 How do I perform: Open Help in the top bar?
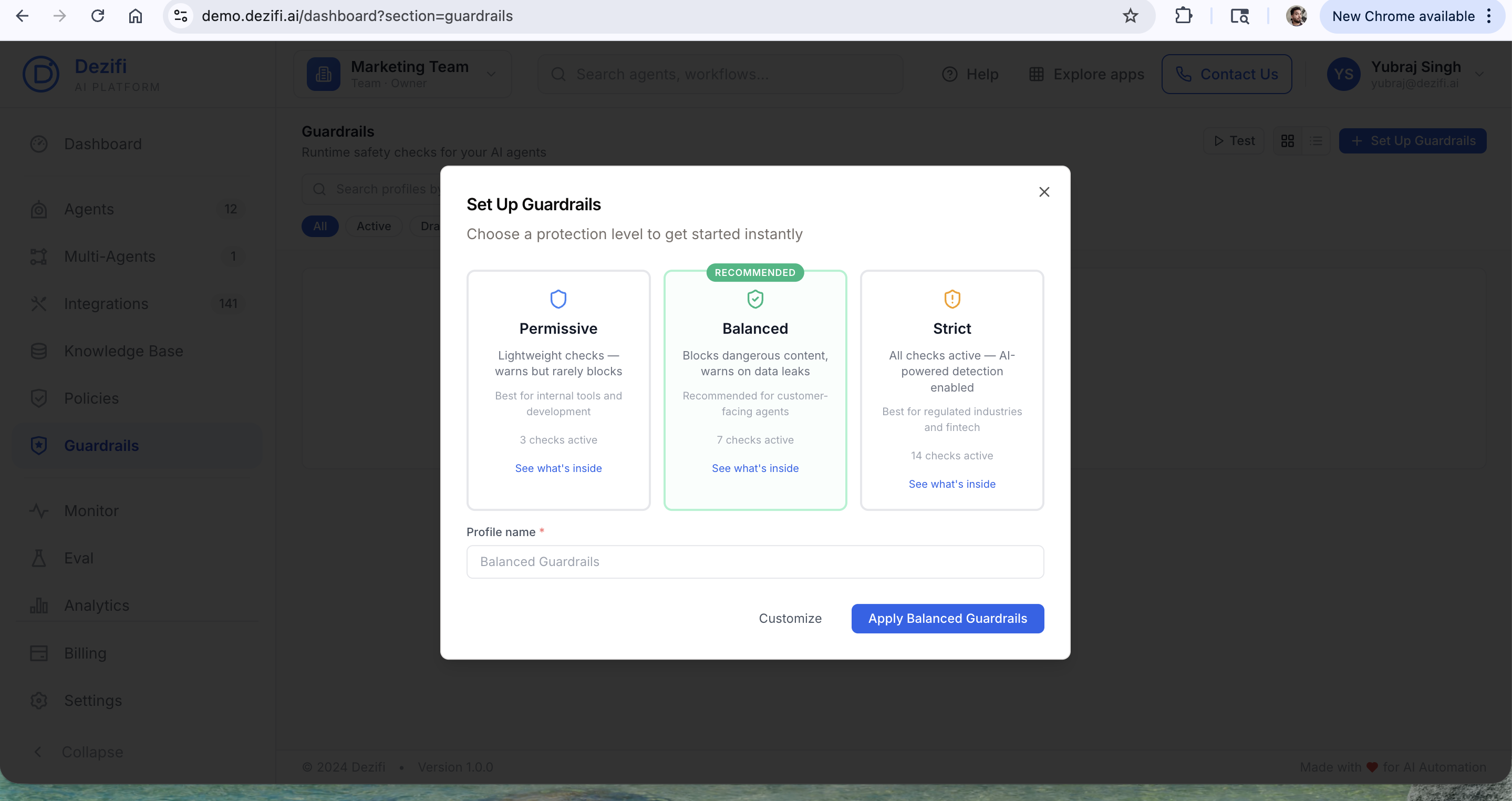point(970,74)
